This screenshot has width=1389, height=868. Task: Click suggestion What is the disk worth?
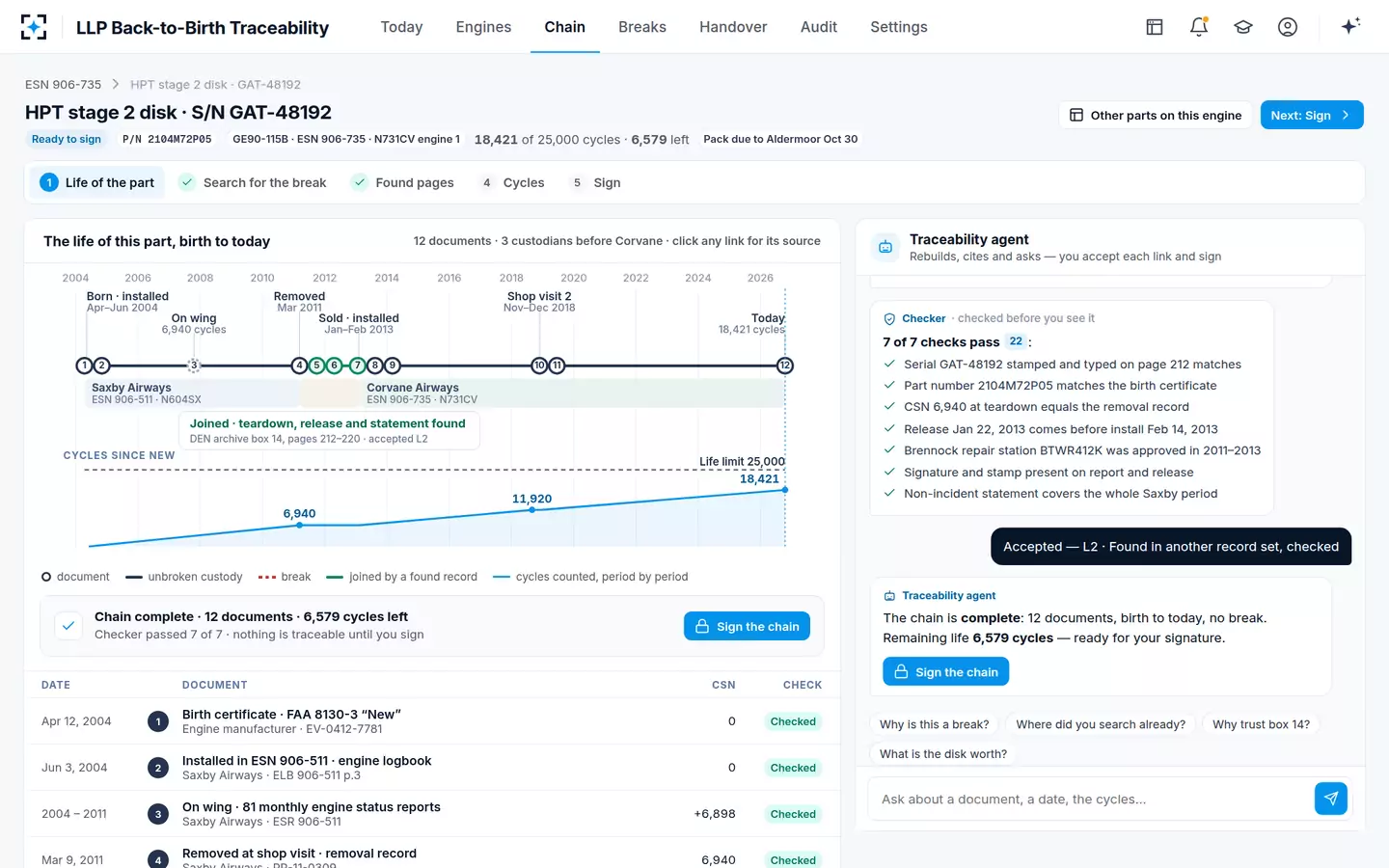click(x=943, y=754)
